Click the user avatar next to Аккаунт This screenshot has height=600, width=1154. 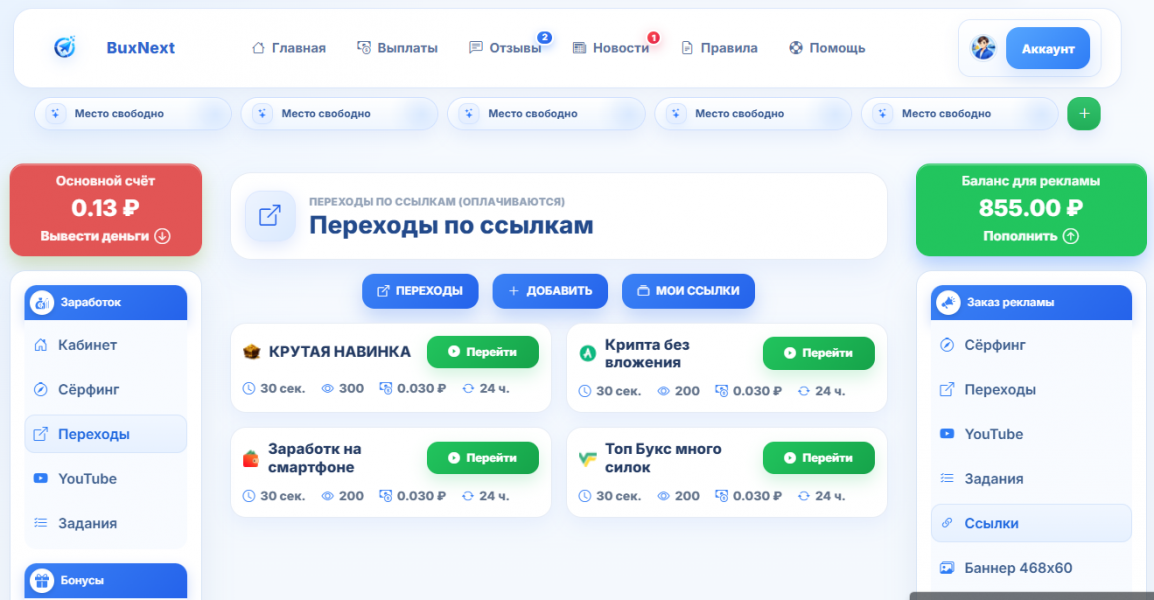[982, 47]
